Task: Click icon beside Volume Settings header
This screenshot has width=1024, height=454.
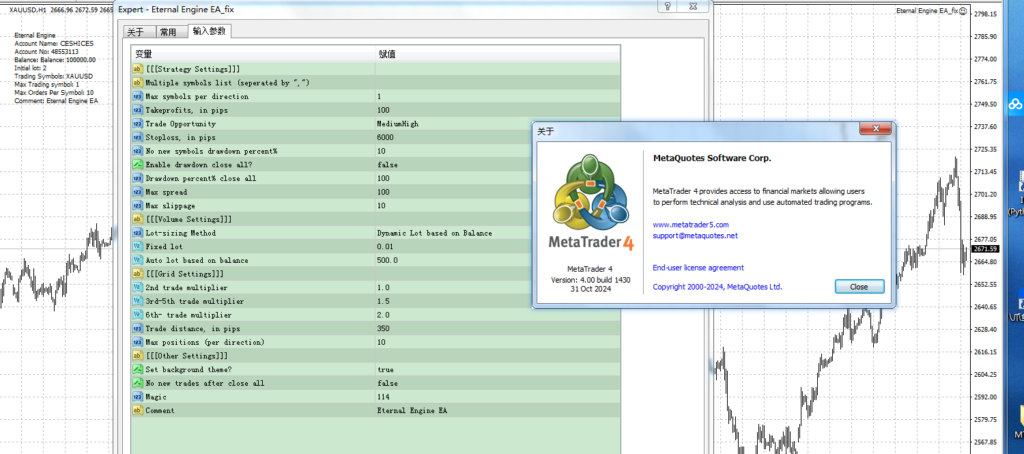Action: coord(137,219)
